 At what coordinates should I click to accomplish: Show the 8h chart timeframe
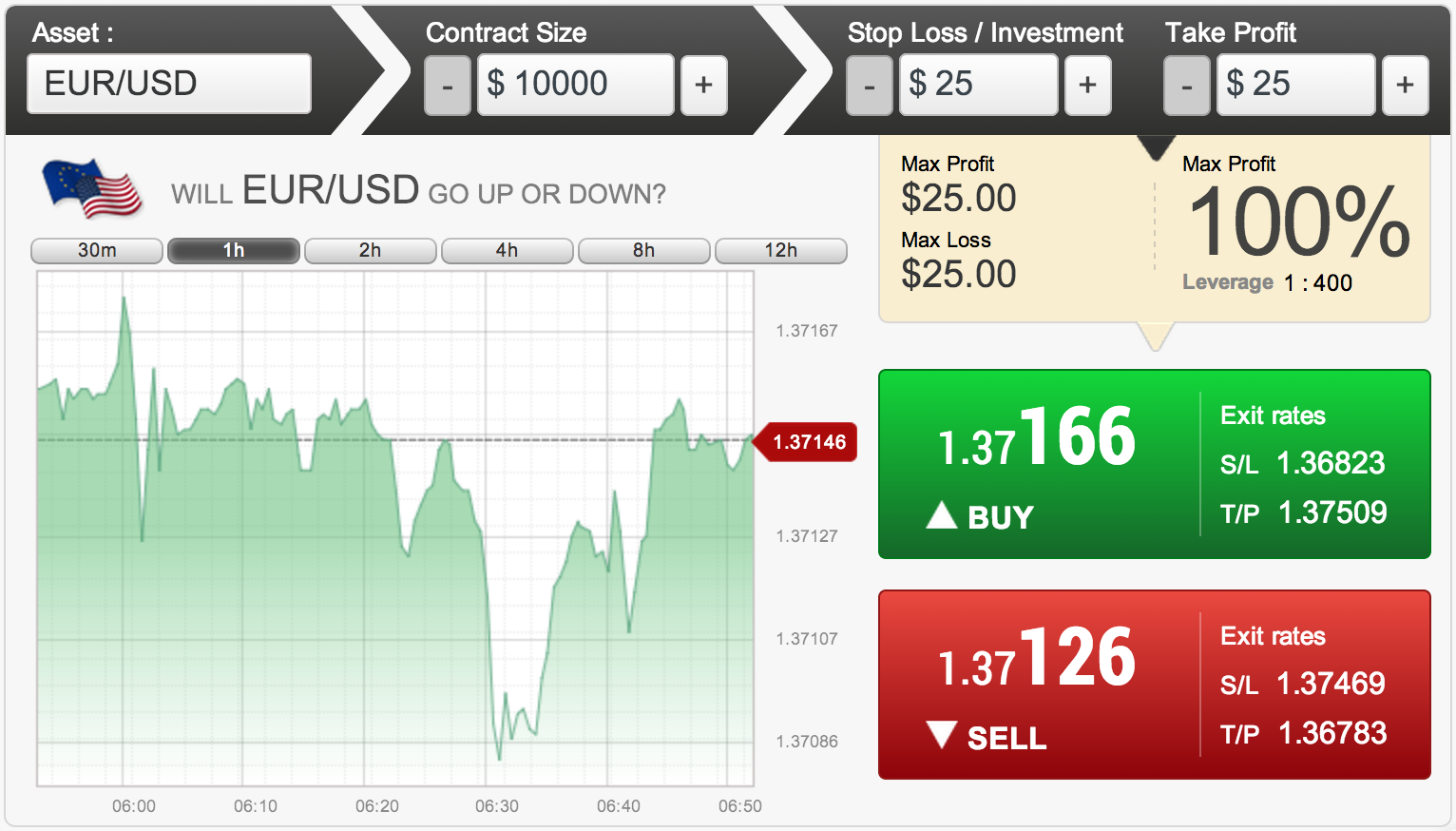pos(643,250)
